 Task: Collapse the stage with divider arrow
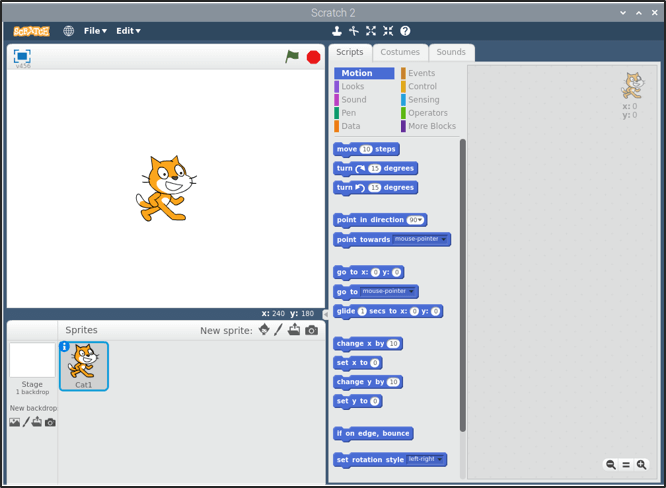coord(325,314)
